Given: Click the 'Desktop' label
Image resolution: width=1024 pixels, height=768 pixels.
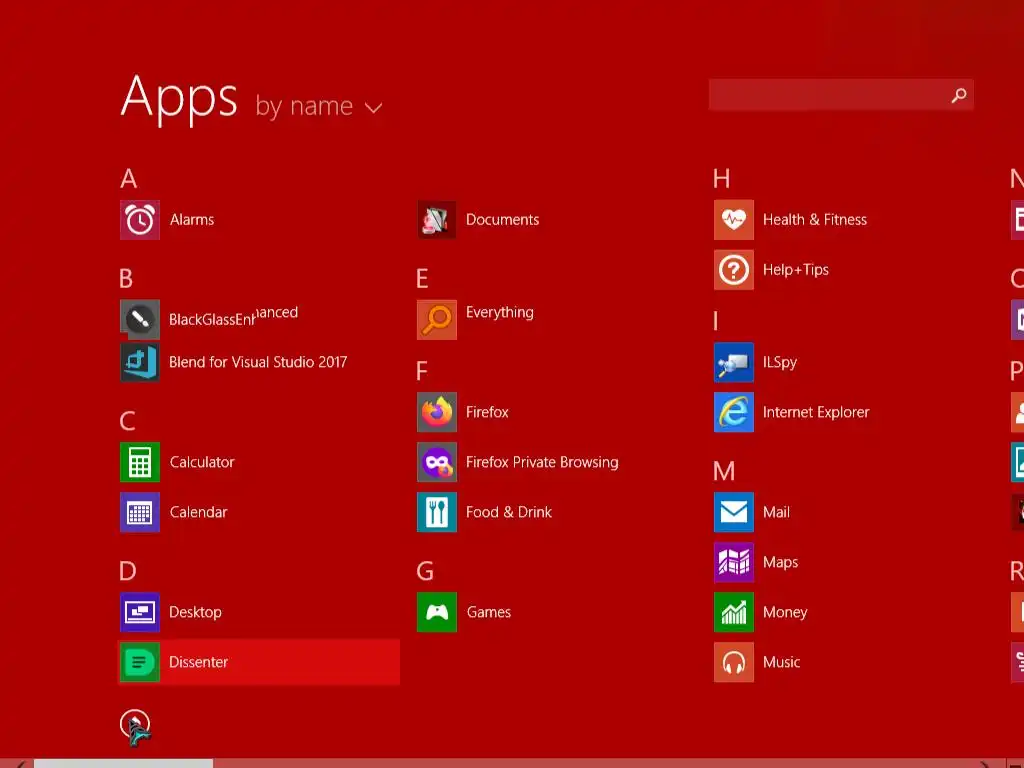Looking at the screenshot, I should coord(195,613).
